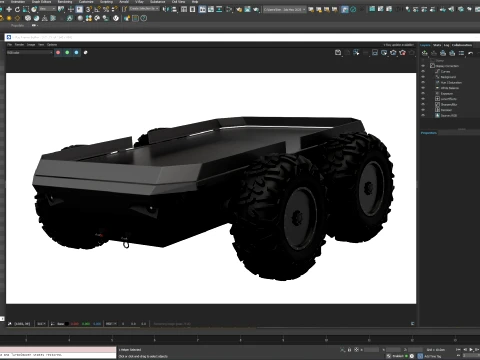Open the V-Ray menu in 3ds Max

[x=139, y=2]
